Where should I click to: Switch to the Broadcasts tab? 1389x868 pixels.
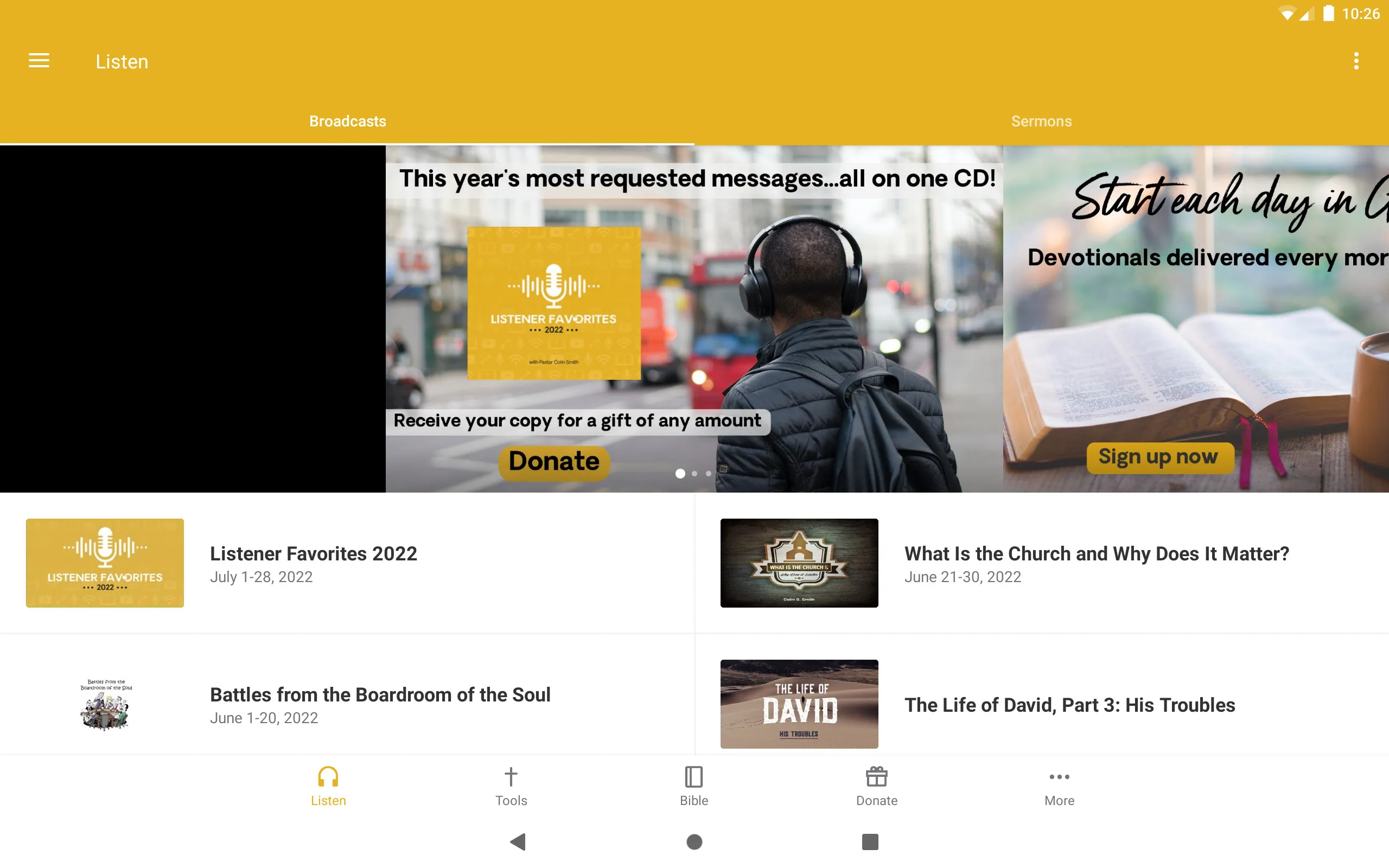(x=347, y=121)
